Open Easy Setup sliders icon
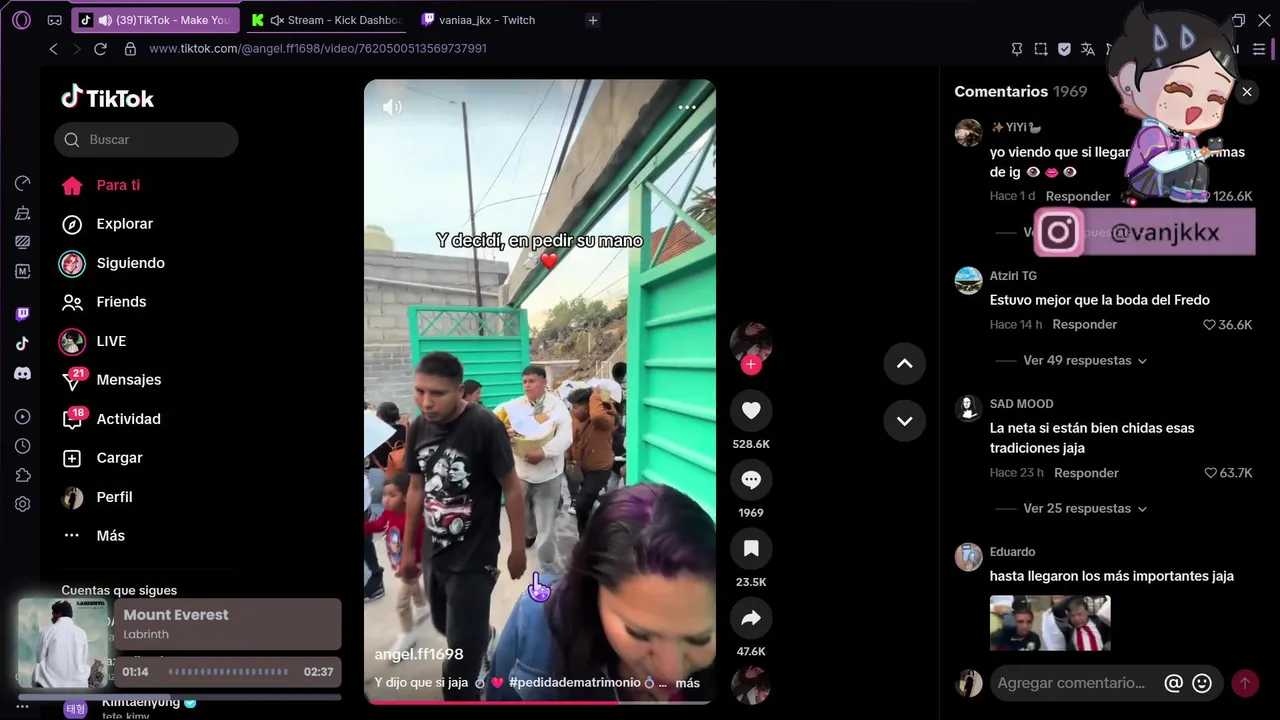1280x720 pixels. (x=1259, y=48)
